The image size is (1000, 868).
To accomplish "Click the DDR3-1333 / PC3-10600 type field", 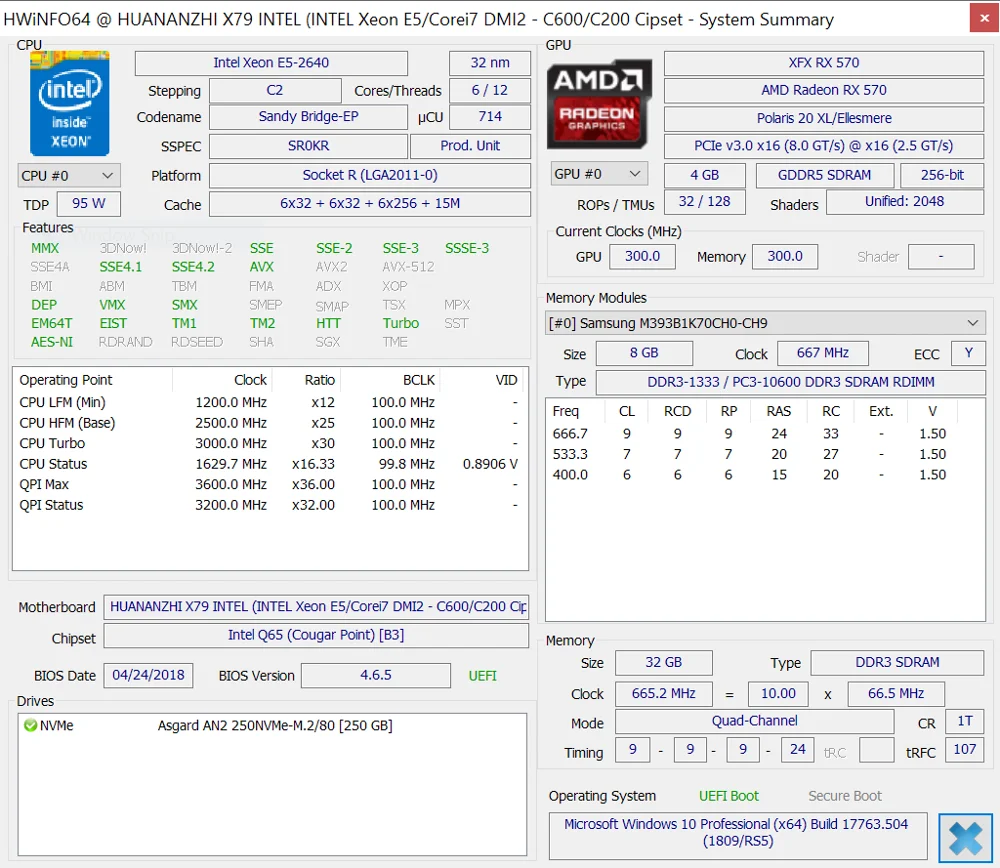I will click(791, 382).
